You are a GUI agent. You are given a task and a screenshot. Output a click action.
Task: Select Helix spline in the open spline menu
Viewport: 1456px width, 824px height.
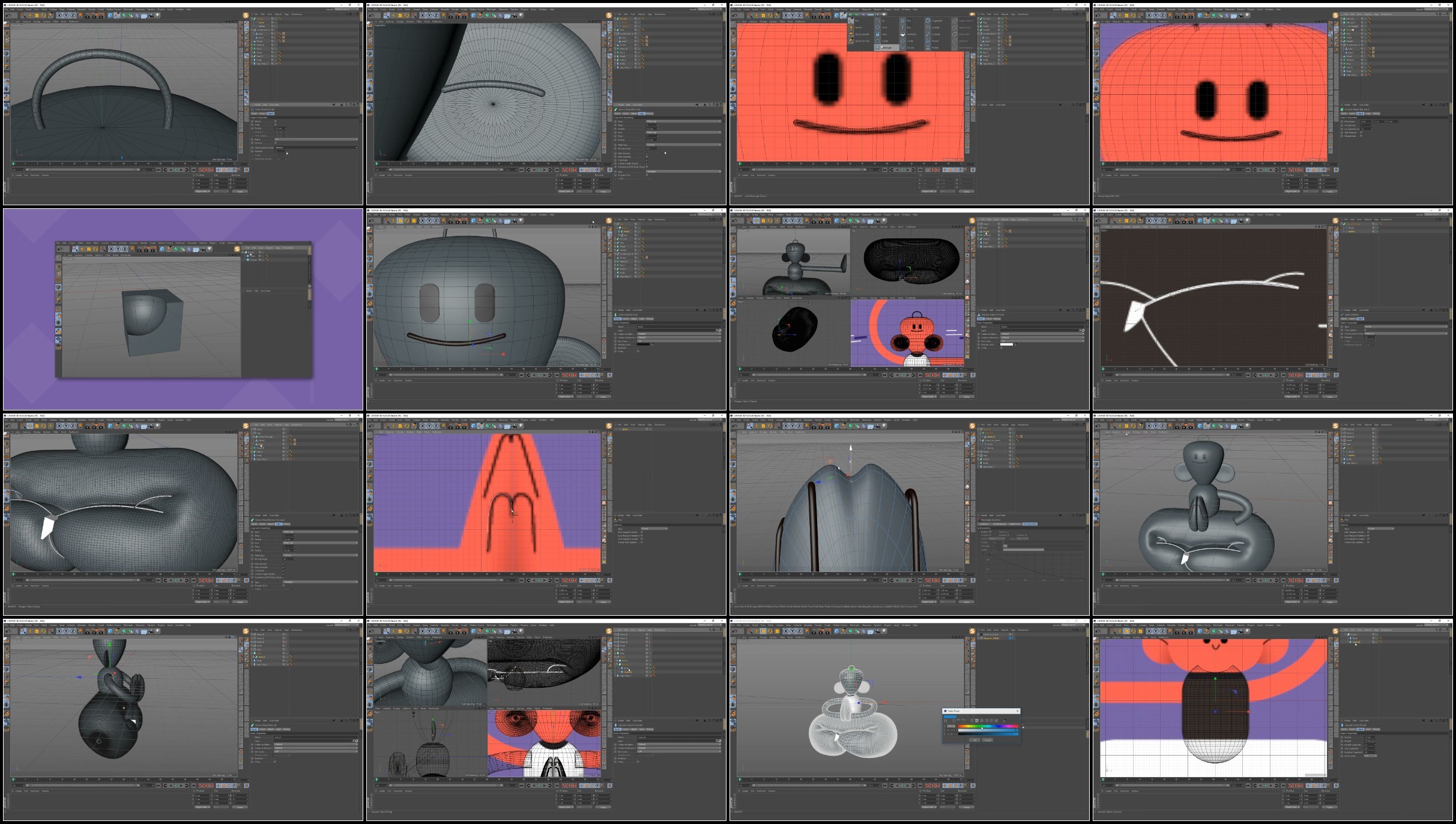point(881,34)
